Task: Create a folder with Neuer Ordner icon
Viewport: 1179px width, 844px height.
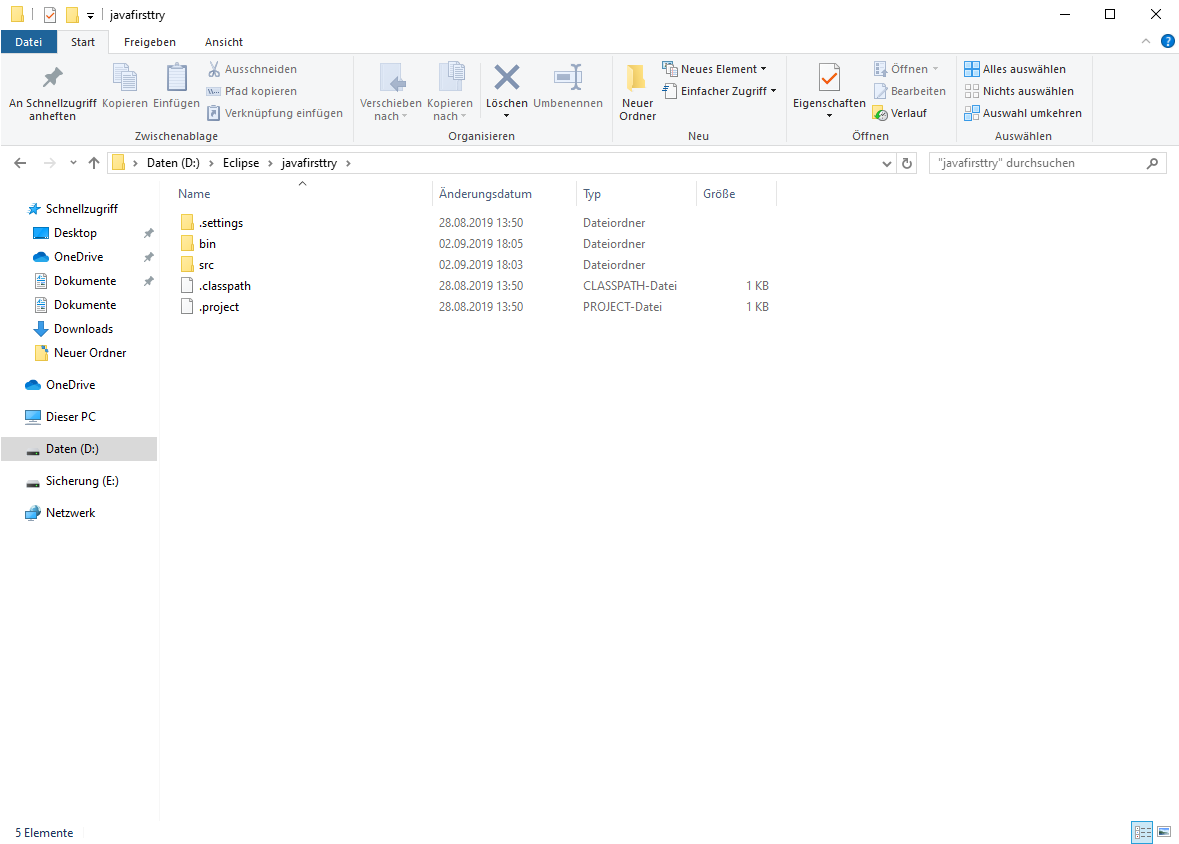Action: [x=637, y=77]
